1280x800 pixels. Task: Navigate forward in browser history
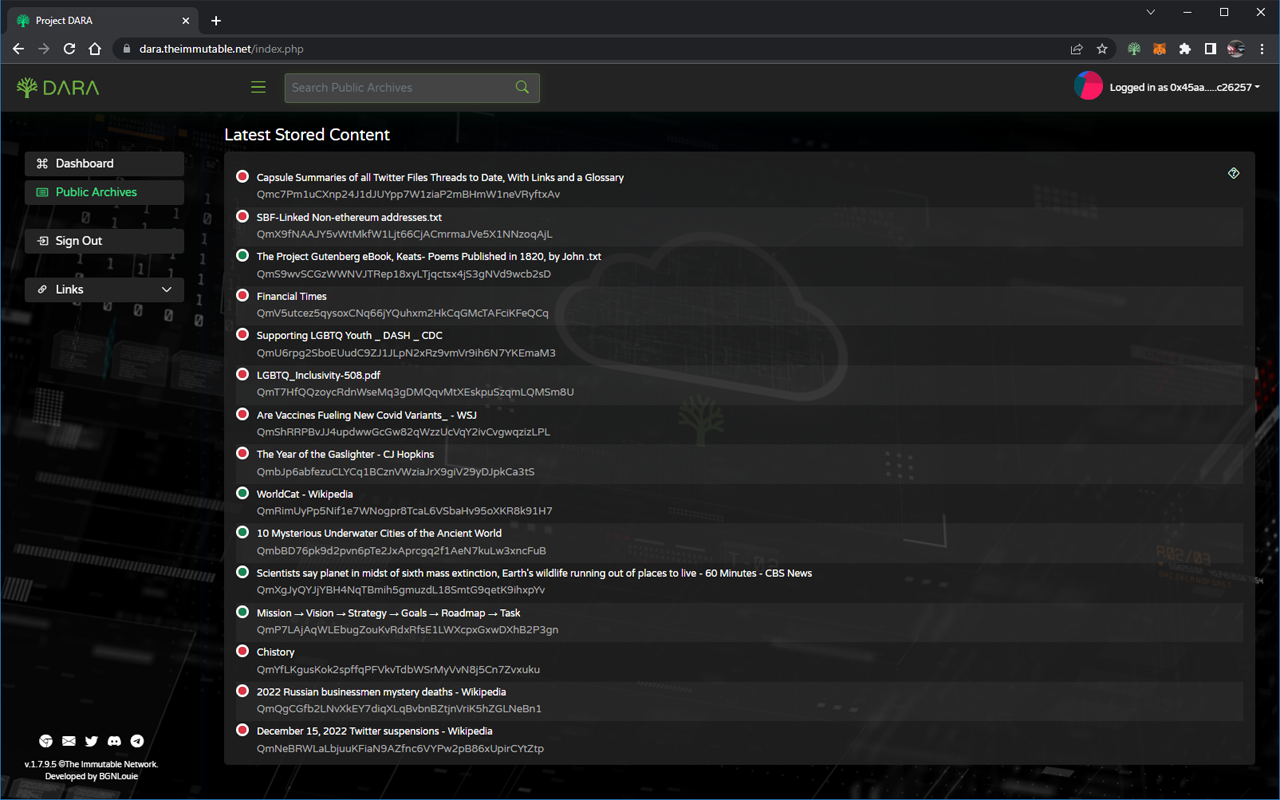(x=44, y=49)
